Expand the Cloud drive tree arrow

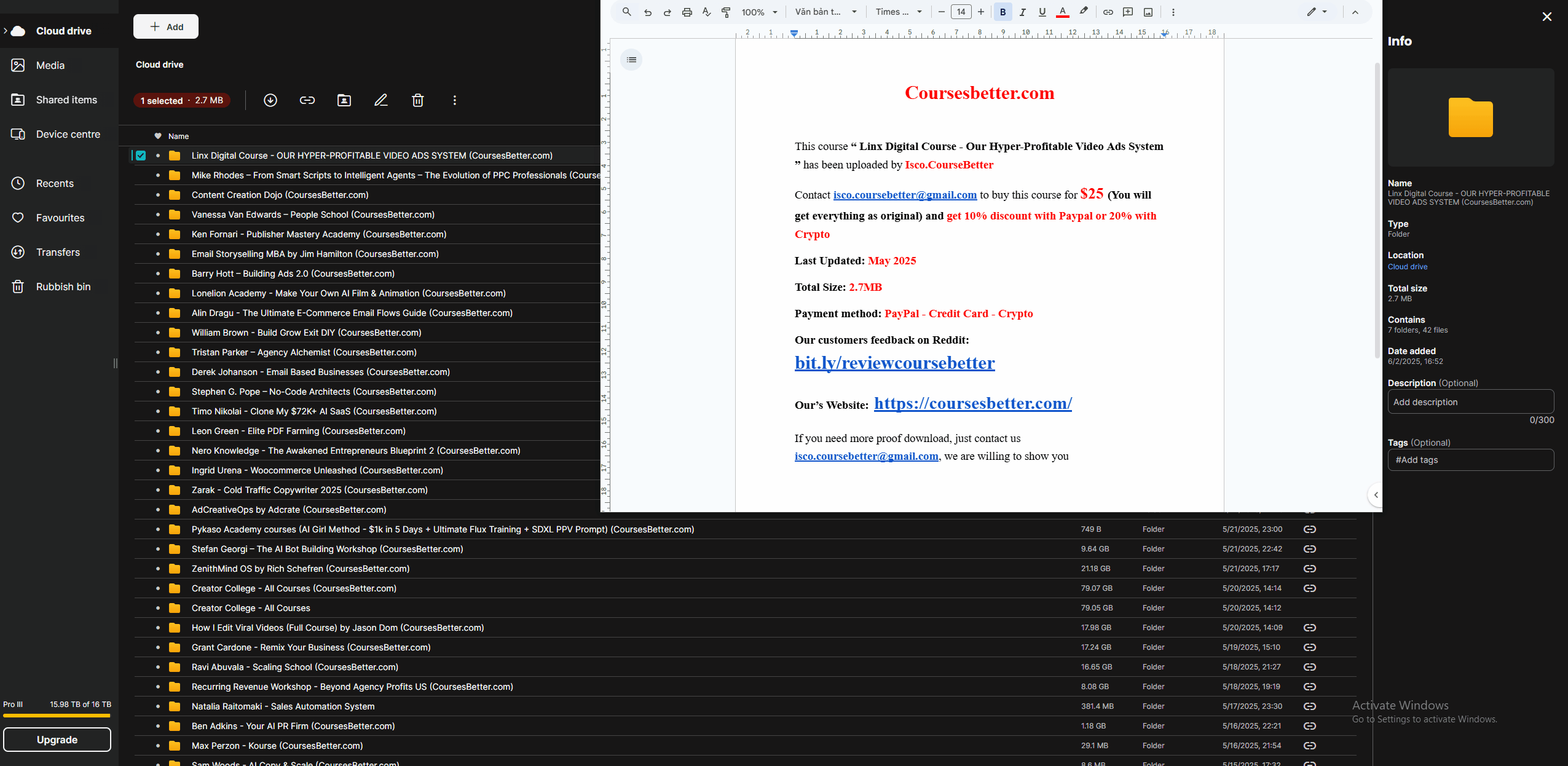coord(5,31)
